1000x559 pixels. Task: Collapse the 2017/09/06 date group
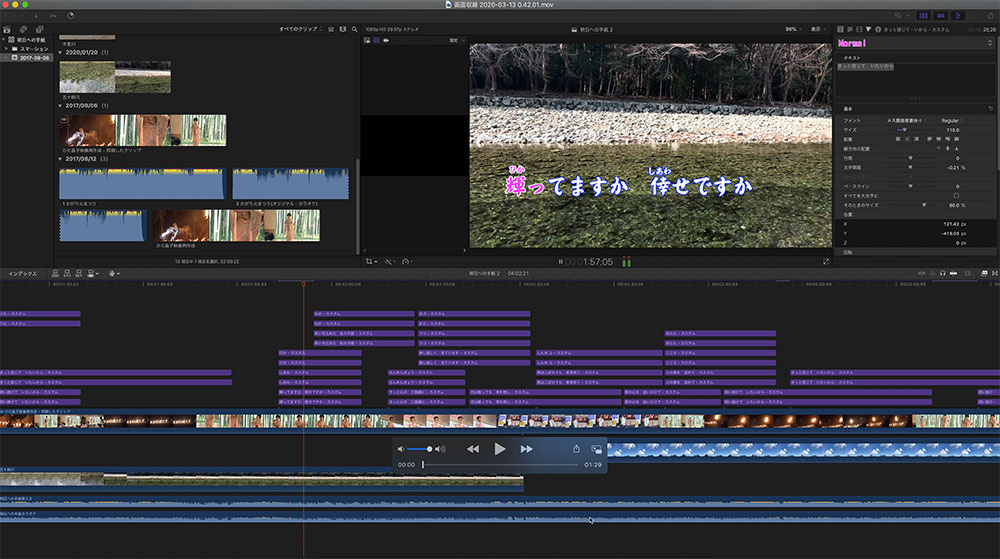coord(60,105)
